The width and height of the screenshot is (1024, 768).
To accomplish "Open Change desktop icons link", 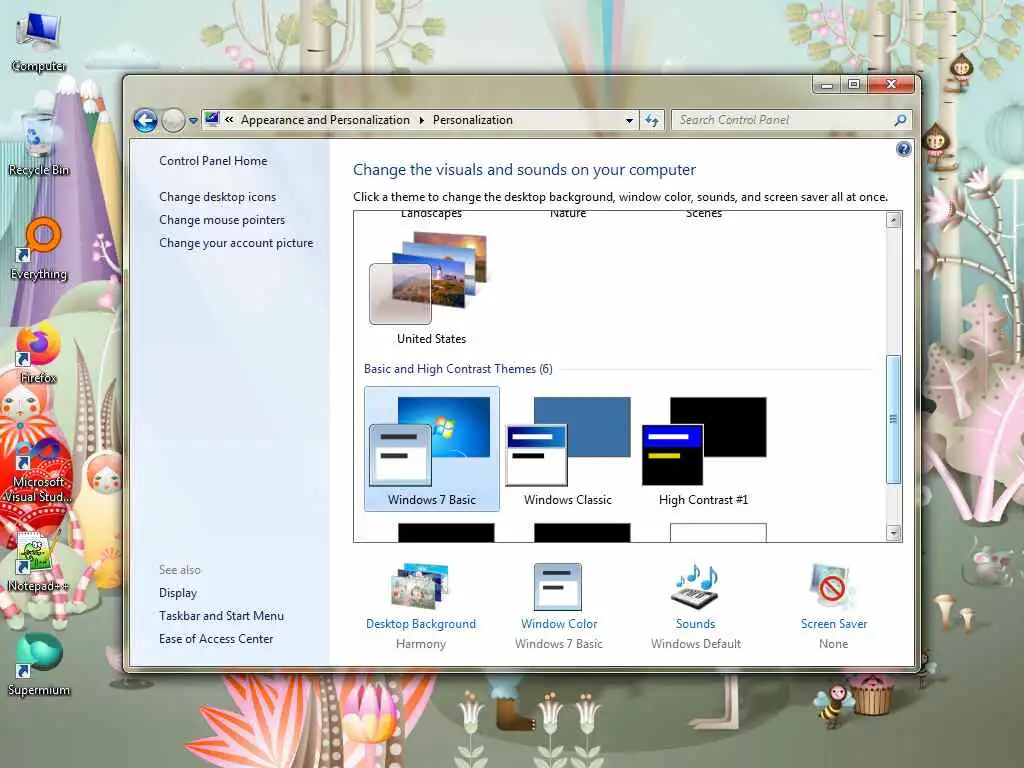I will coord(217,197).
